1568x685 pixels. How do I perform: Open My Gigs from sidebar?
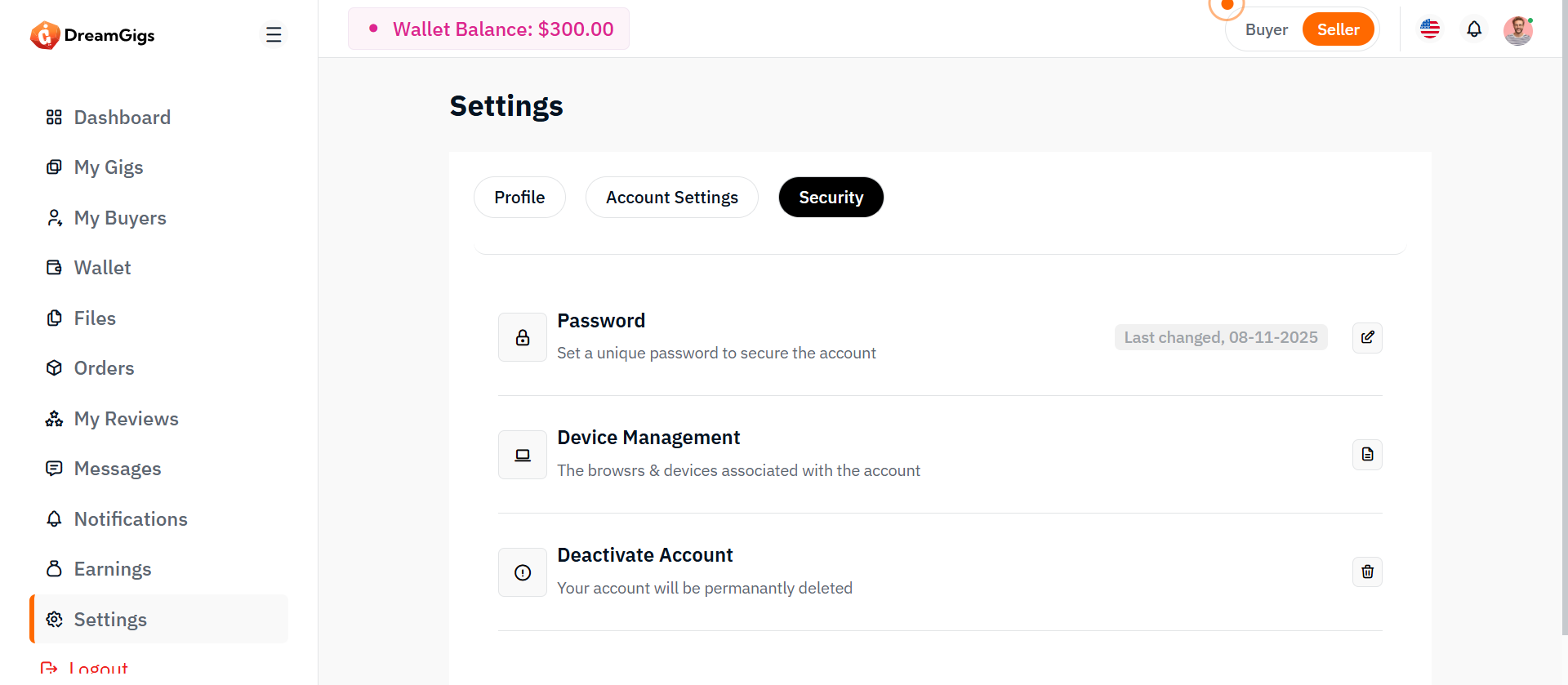pyautogui.click(x=108, y=167)
